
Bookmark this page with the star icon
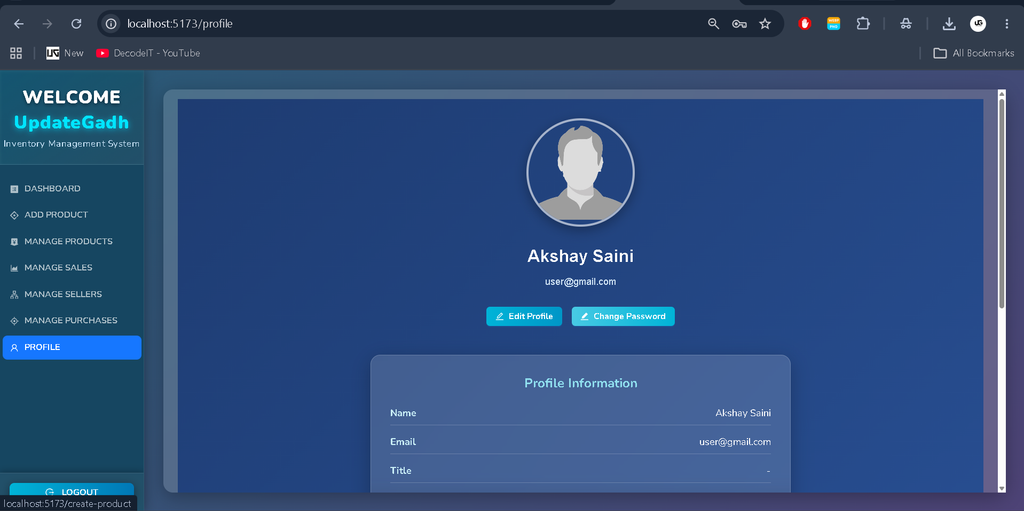click(765, 24)
